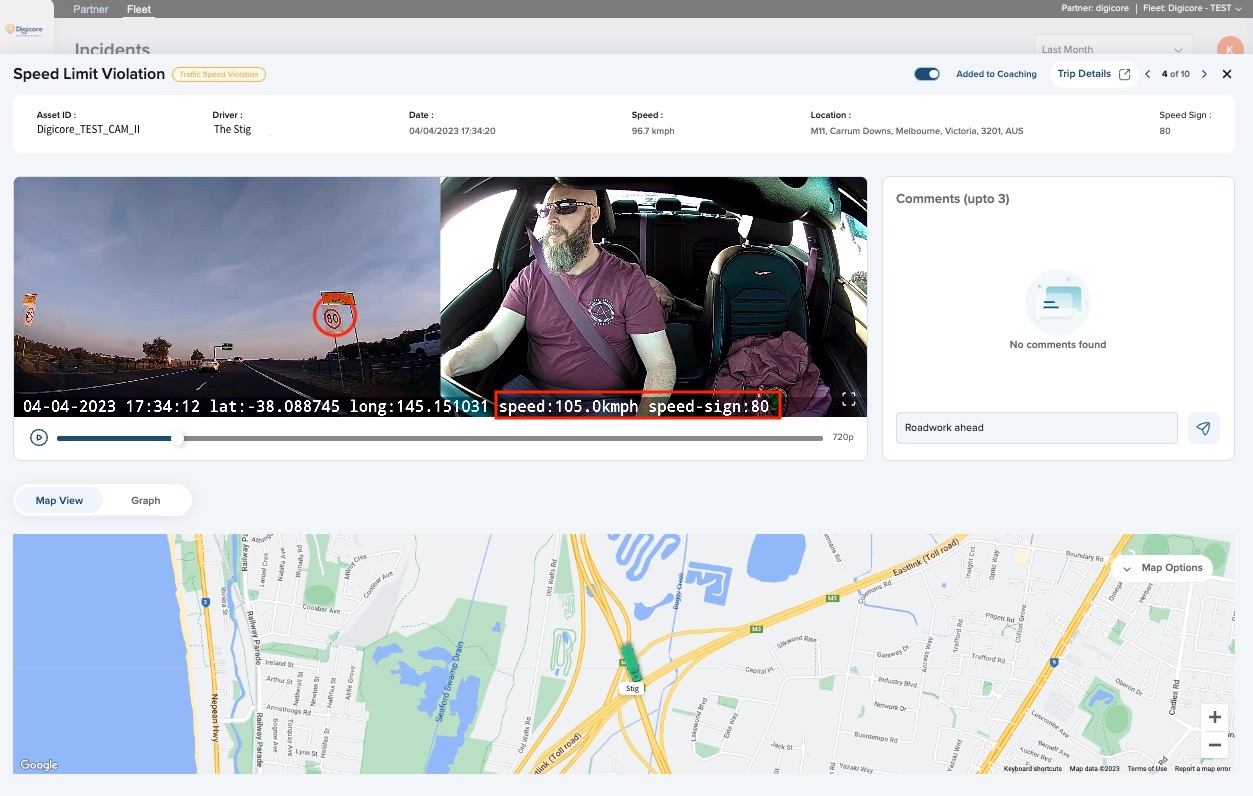Close the Speed Limit Violation panel
Viewport: 1253px width, 796px height.
pyautogui.click(x=1227, y=74)
